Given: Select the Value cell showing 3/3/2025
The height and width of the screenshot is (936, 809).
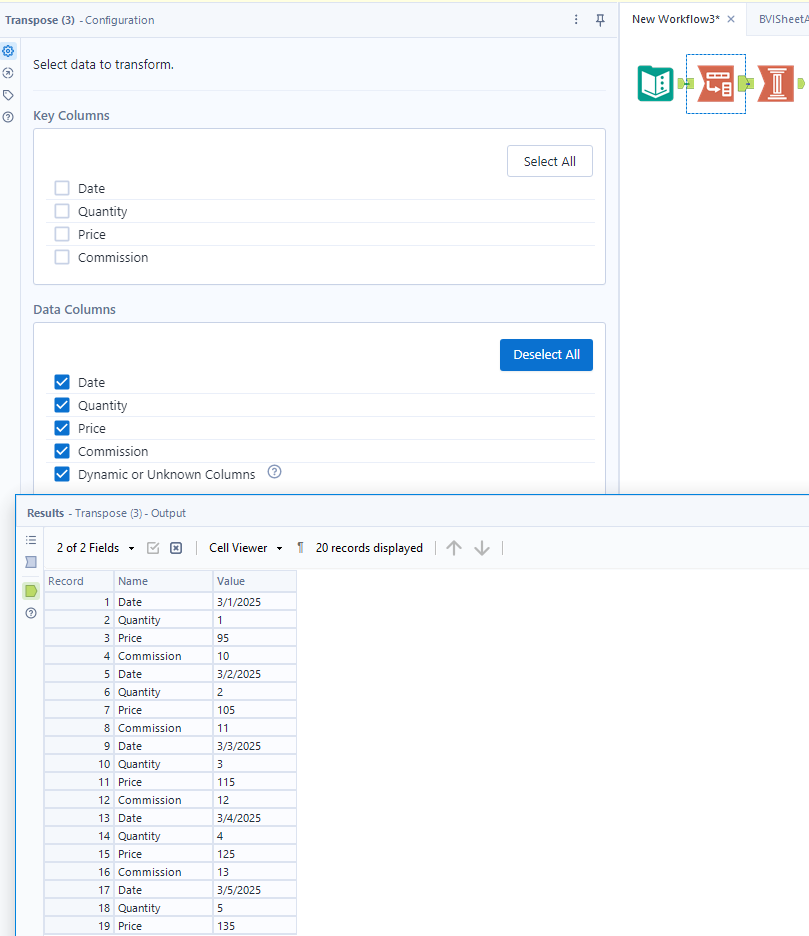Looking at the screenshot, I should (255, 746).
